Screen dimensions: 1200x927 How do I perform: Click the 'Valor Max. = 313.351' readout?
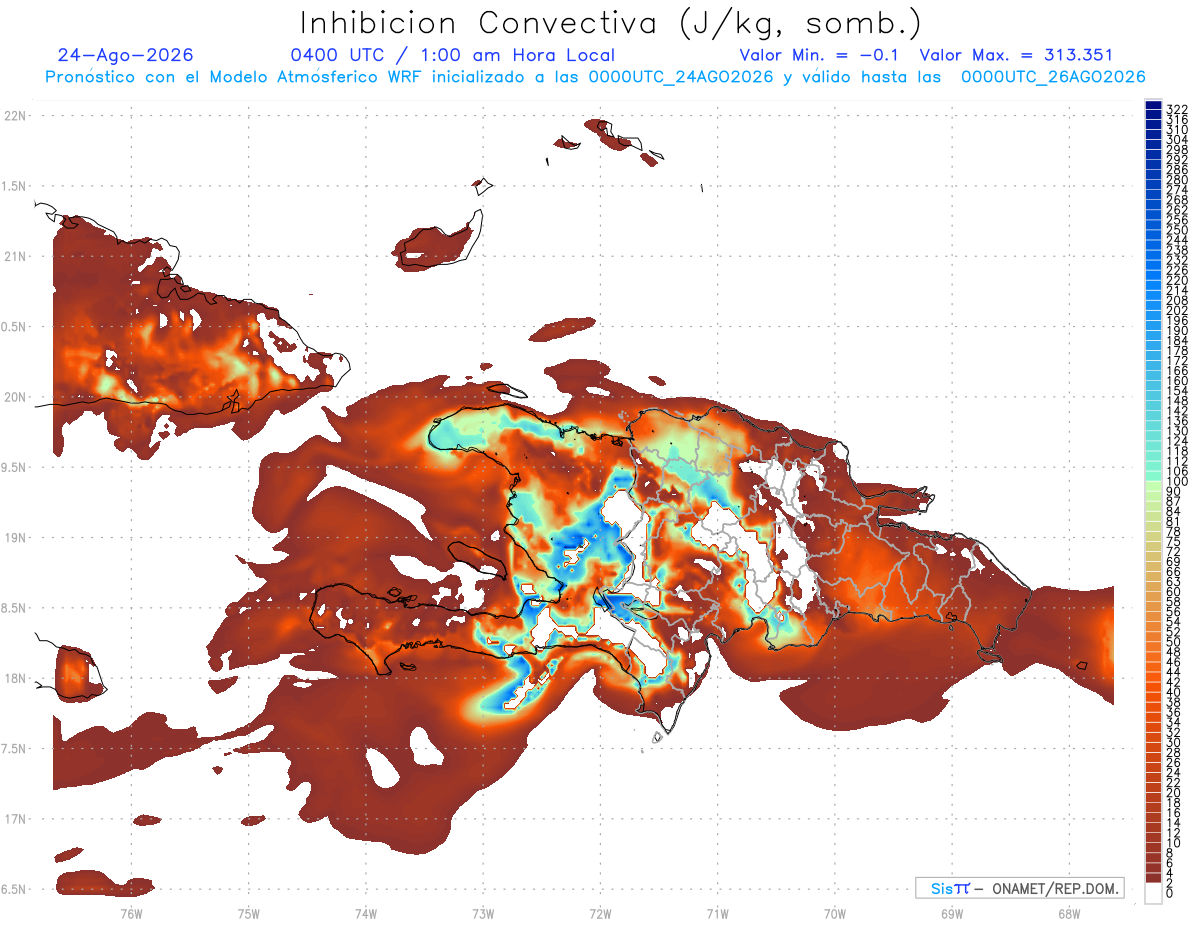1016,55
